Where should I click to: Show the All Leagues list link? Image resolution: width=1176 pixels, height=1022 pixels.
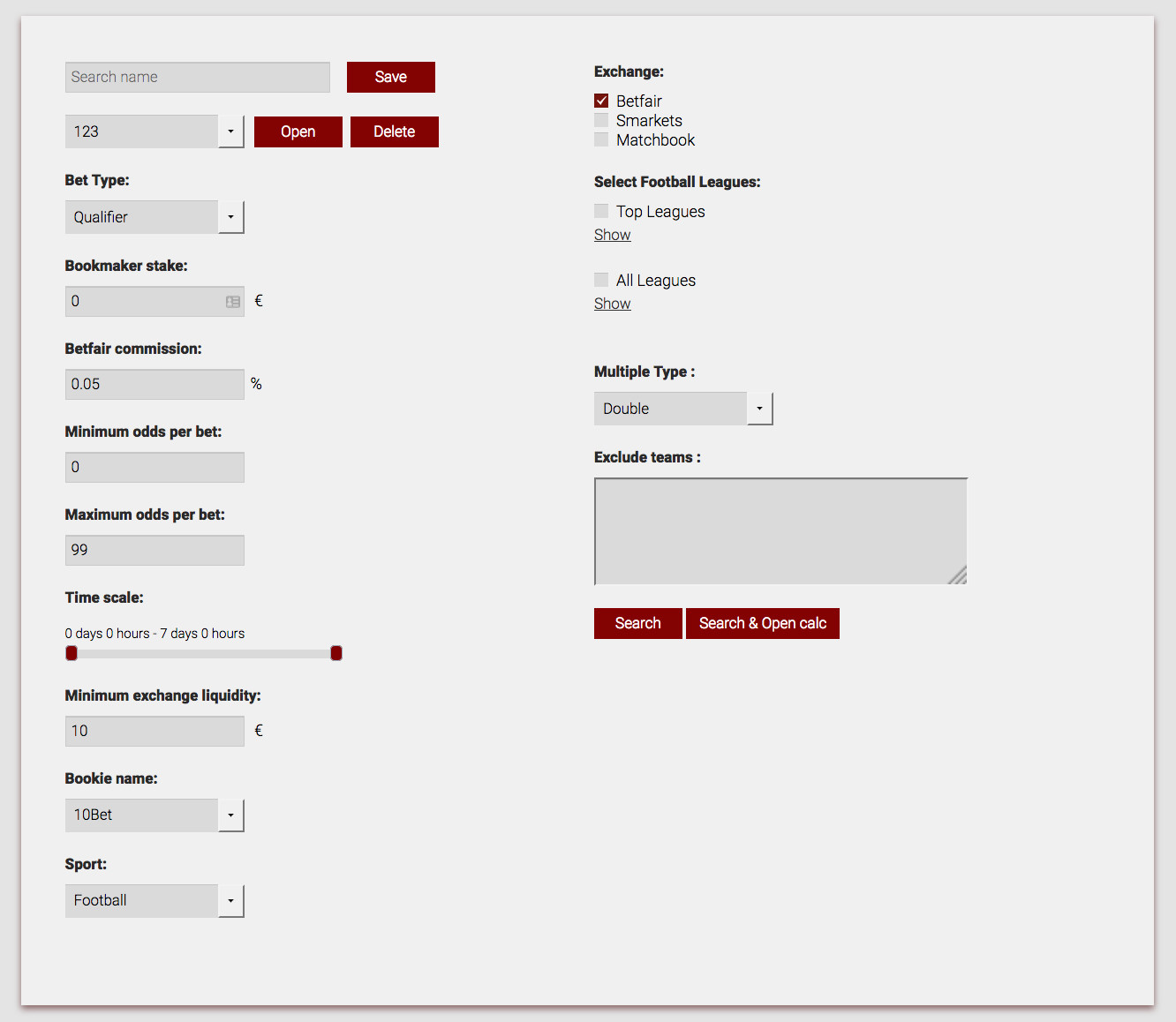pos(613,304)
